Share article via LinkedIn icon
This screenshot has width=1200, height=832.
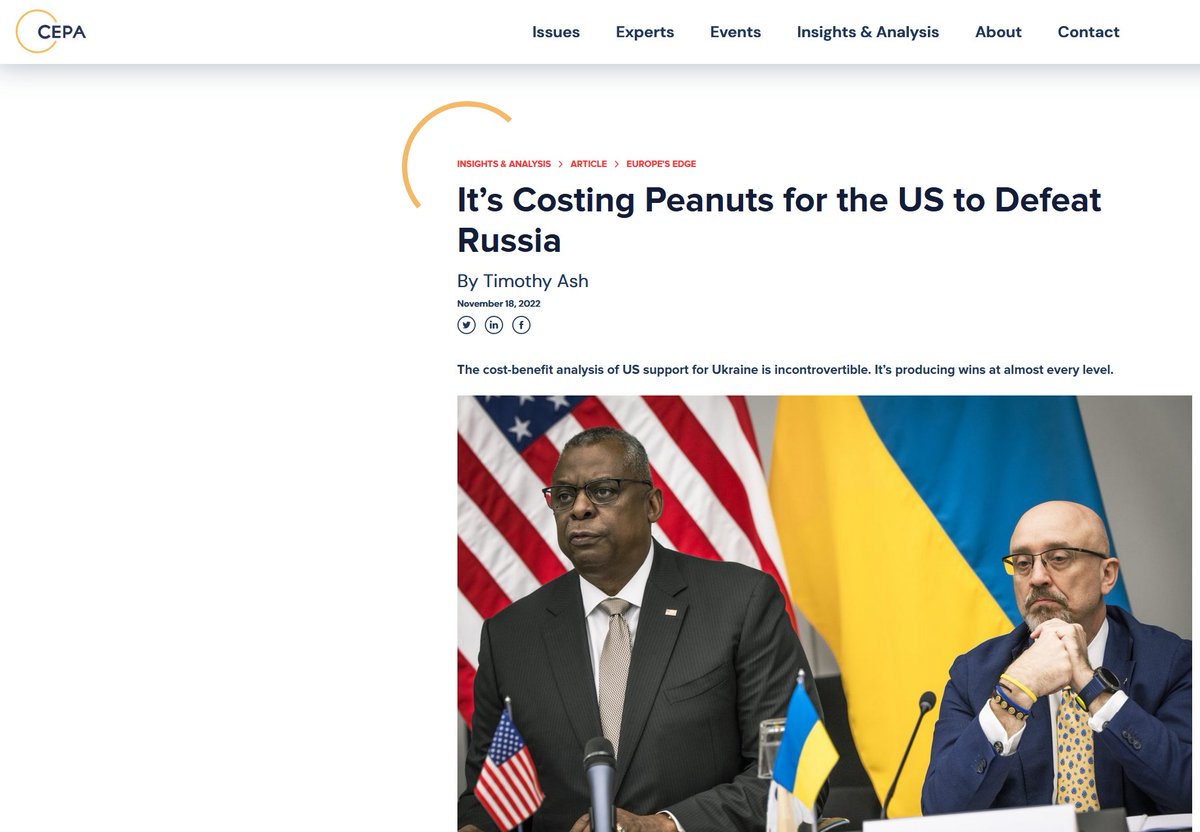click(x=494, y=325)
